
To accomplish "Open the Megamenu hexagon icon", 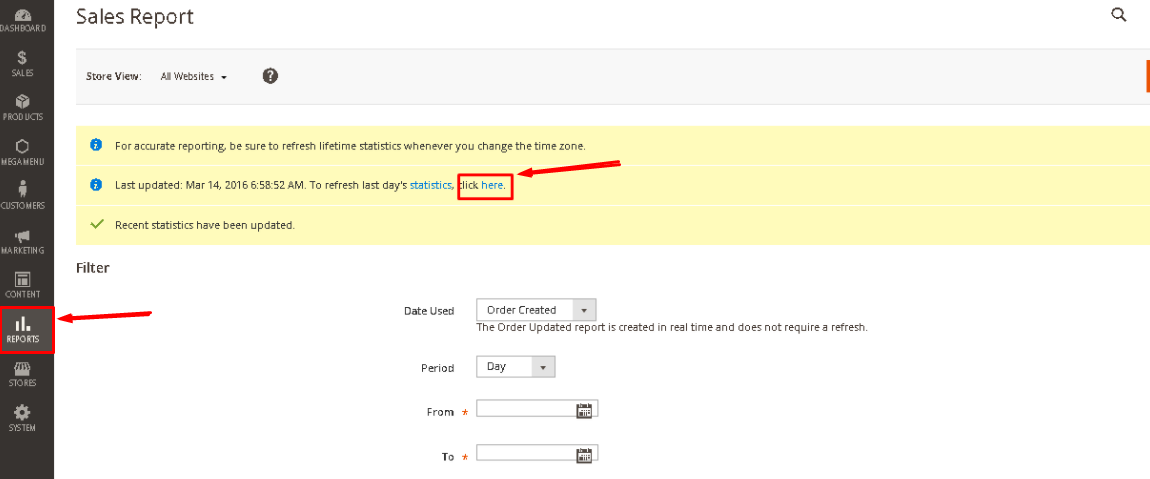I will click(23, 152).
